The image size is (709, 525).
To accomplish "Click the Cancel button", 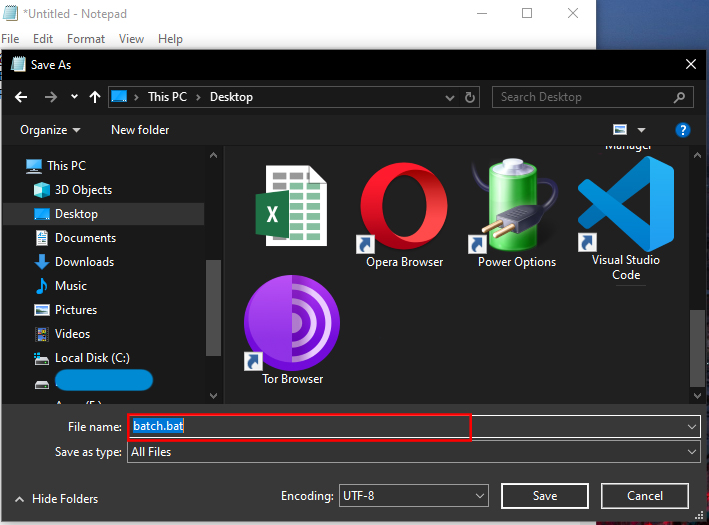I will pyautogui.click(x=645, y=496).
